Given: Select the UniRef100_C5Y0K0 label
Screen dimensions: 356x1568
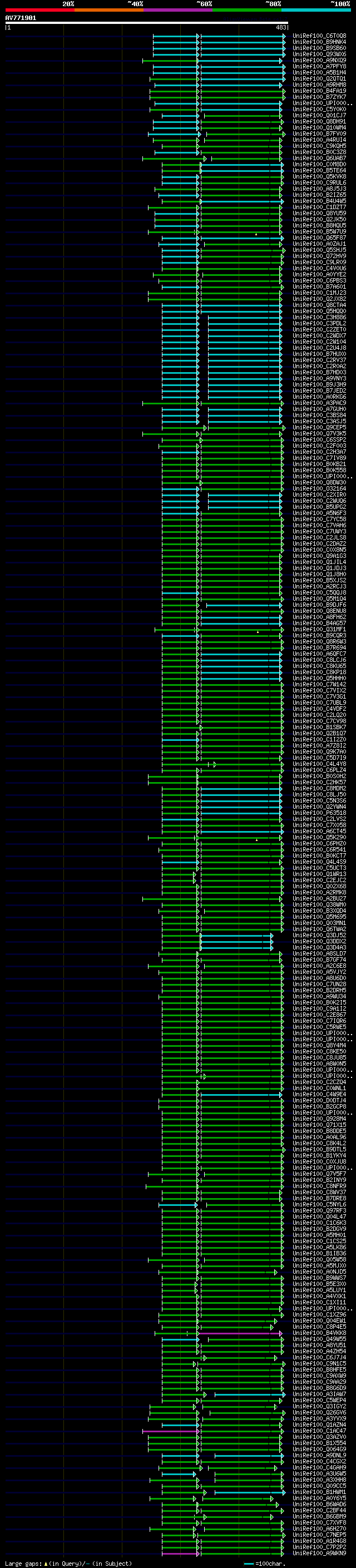Looking at the screenshot, I should pyautogui.click(x=319, y=109).
